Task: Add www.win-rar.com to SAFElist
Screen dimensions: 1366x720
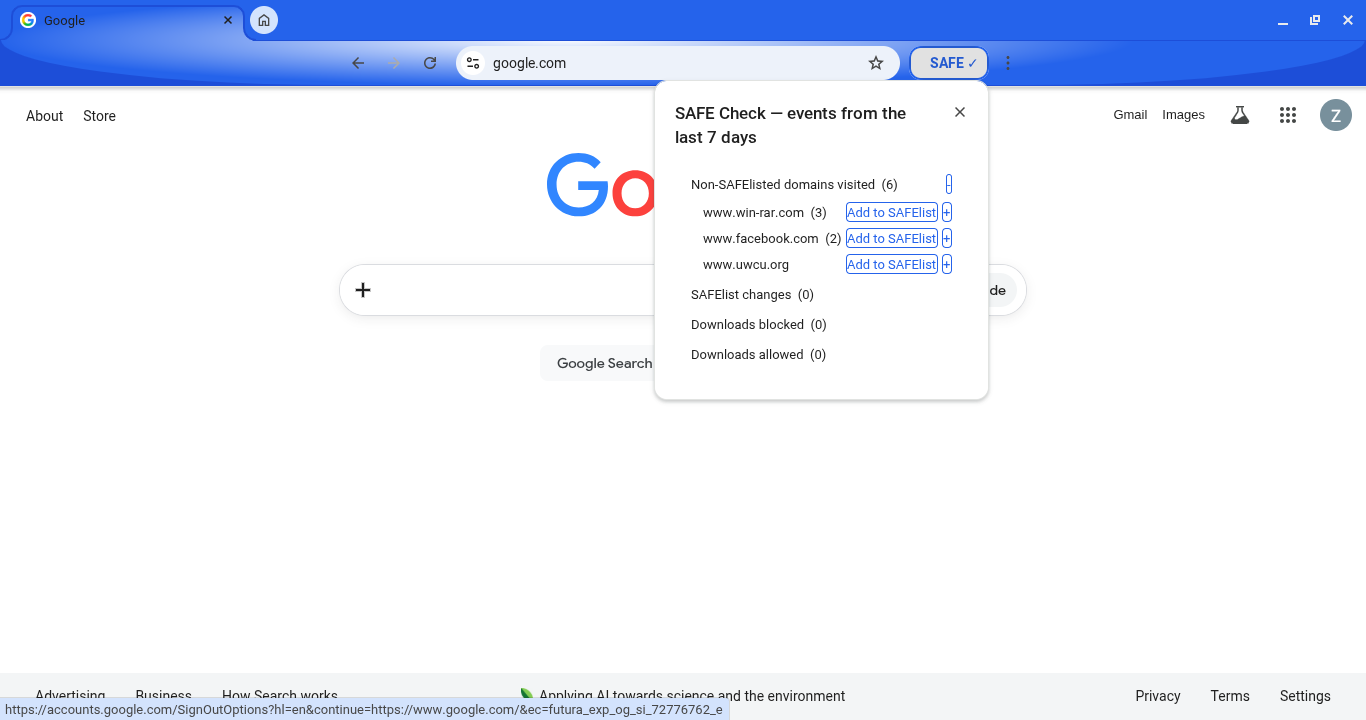Action: [892, 212]
